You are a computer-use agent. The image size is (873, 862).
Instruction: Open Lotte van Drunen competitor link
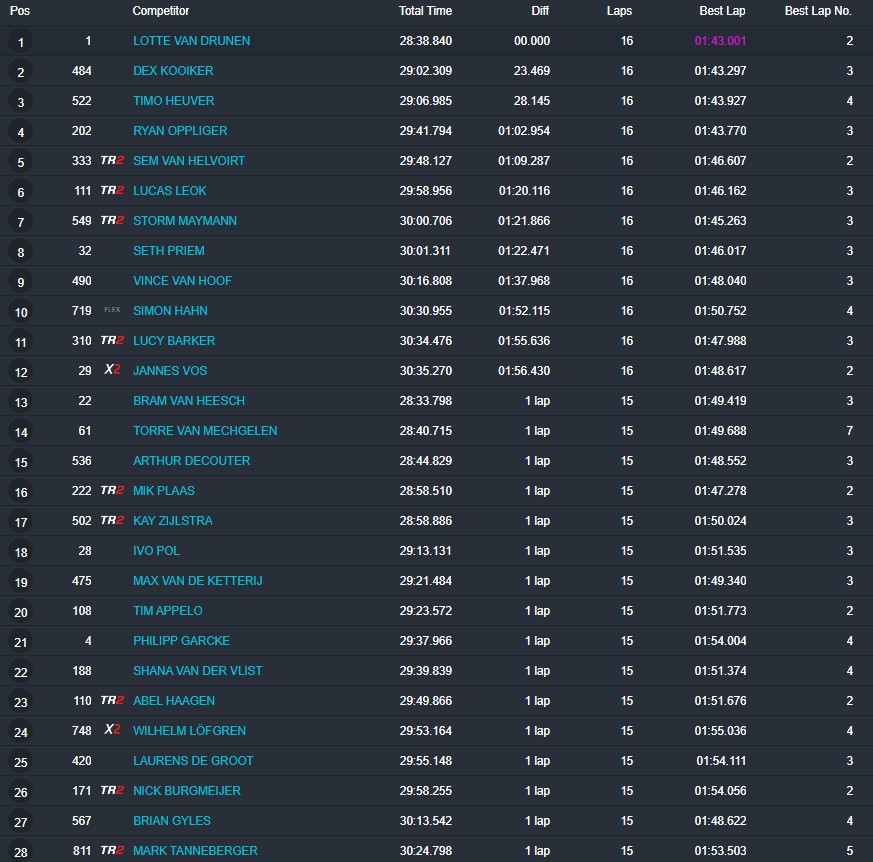(x=191, y=41)
